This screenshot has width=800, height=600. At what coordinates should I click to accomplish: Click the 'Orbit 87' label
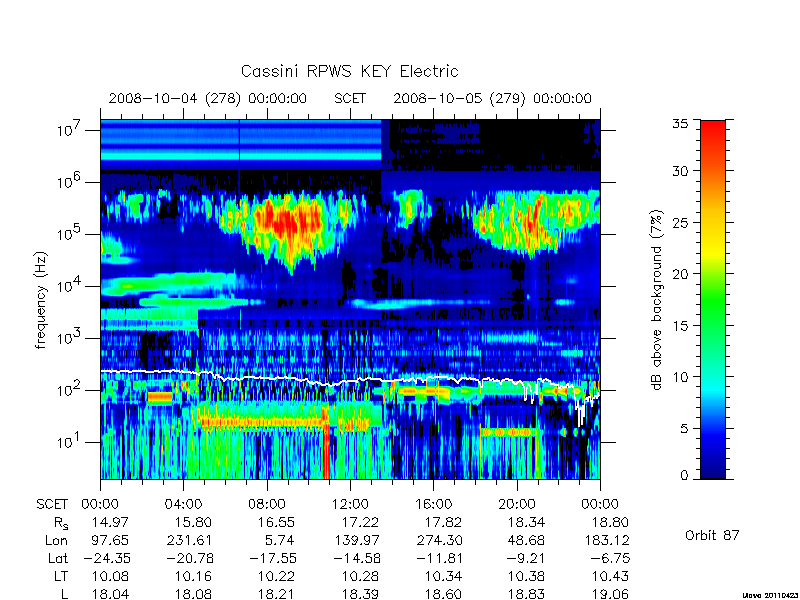coord(712,535)
